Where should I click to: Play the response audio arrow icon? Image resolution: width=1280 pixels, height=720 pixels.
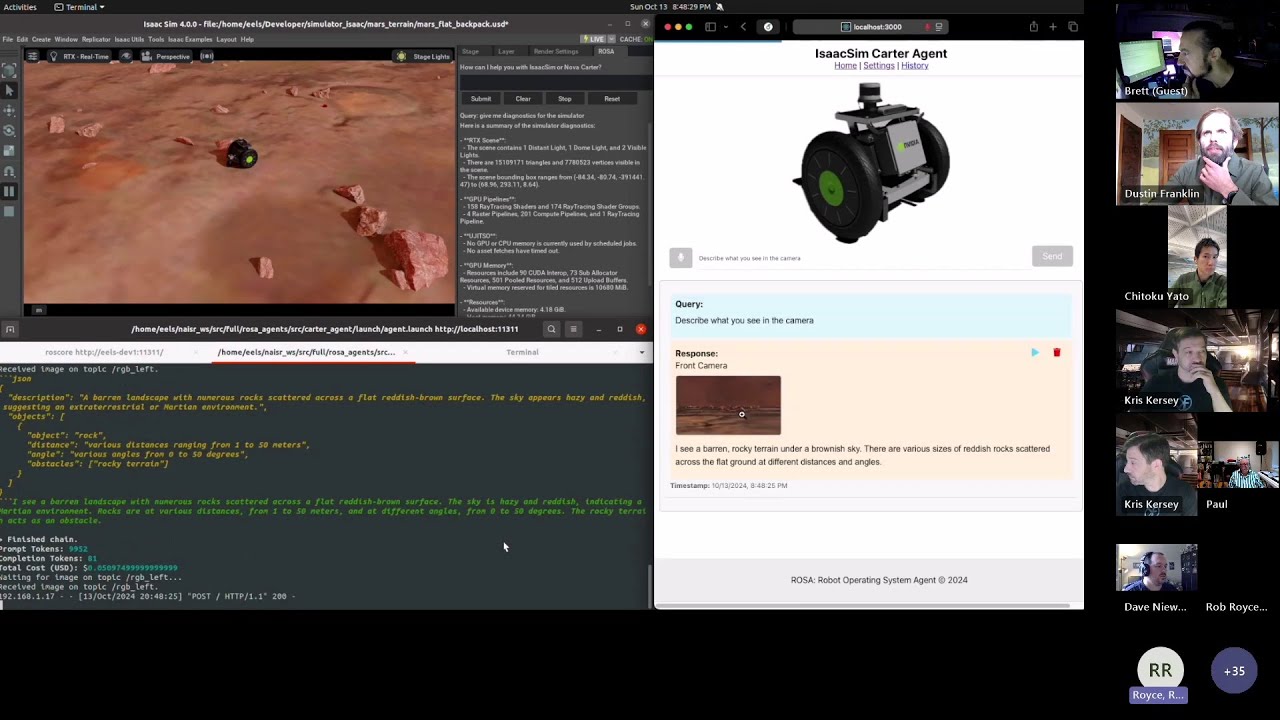(x=1035, y=353)
